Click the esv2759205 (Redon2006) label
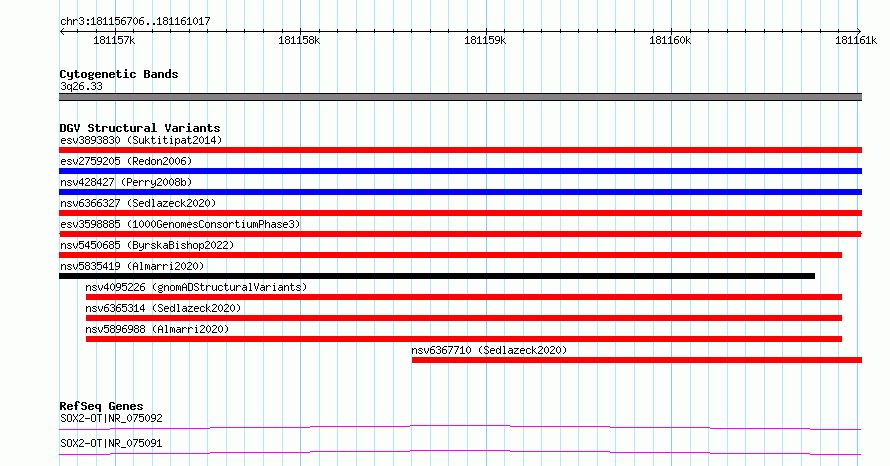This screenshot has height=466, width=890. [x=126, y=161]
